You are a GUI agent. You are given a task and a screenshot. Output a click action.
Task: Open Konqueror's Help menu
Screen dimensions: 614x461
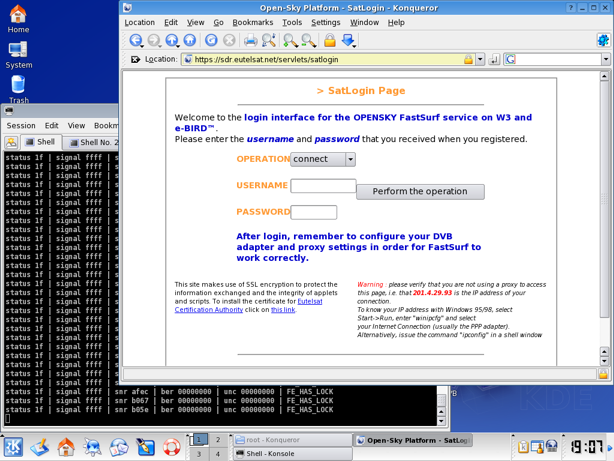(396, 23)
